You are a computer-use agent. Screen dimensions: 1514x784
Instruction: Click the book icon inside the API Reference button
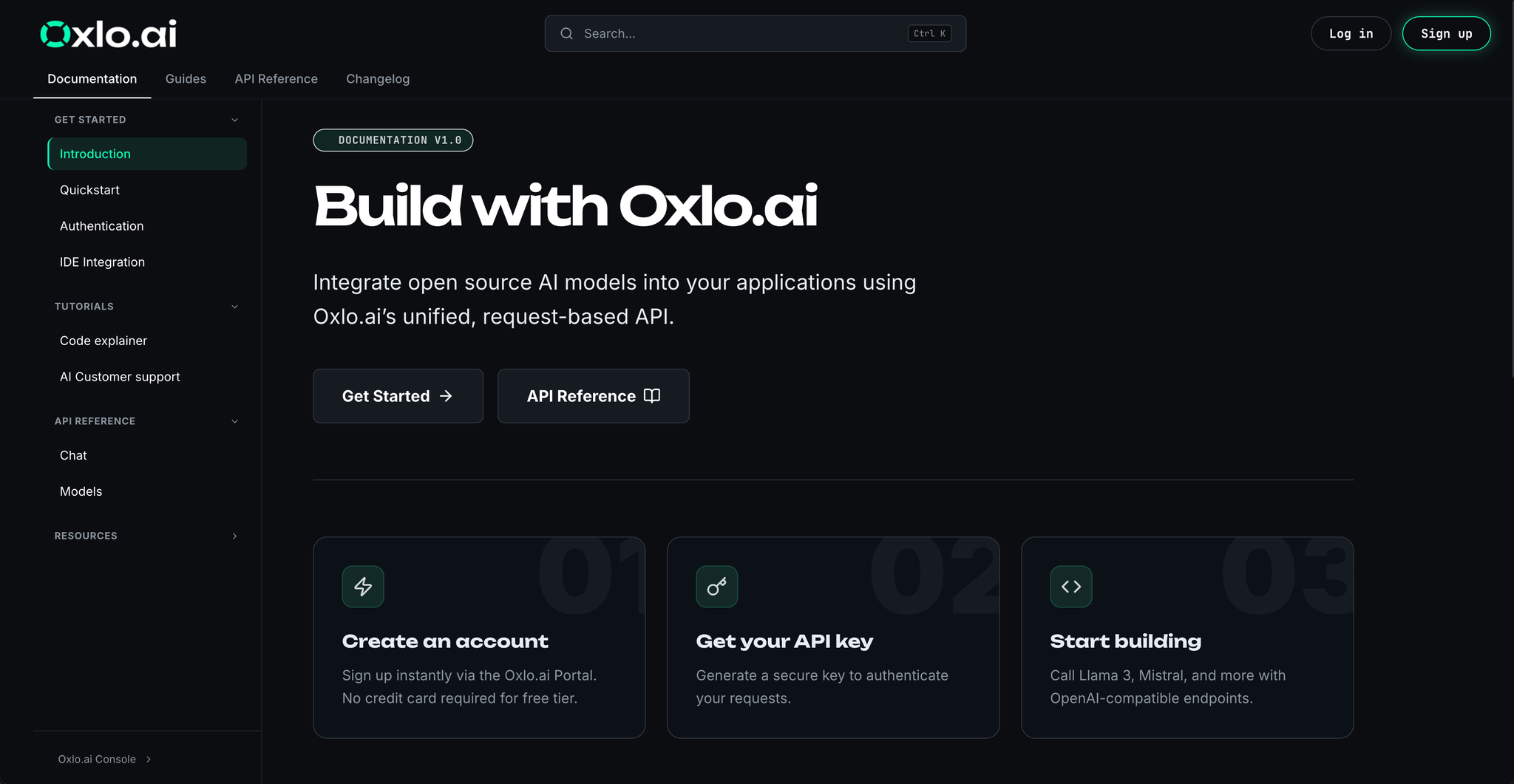[651, 396]
